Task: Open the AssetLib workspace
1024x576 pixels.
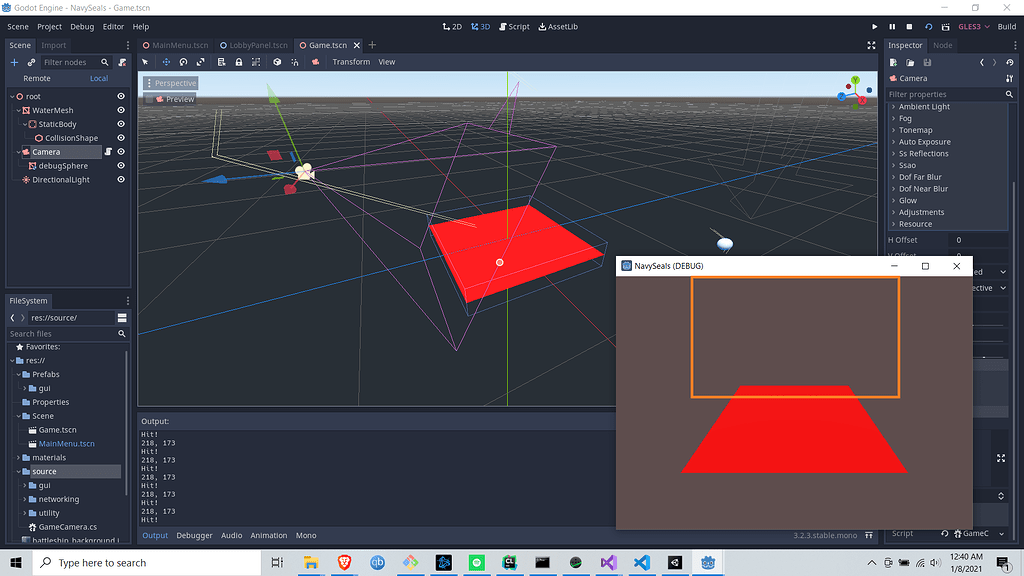Action: pyautogui.click(x=558, y=27)
